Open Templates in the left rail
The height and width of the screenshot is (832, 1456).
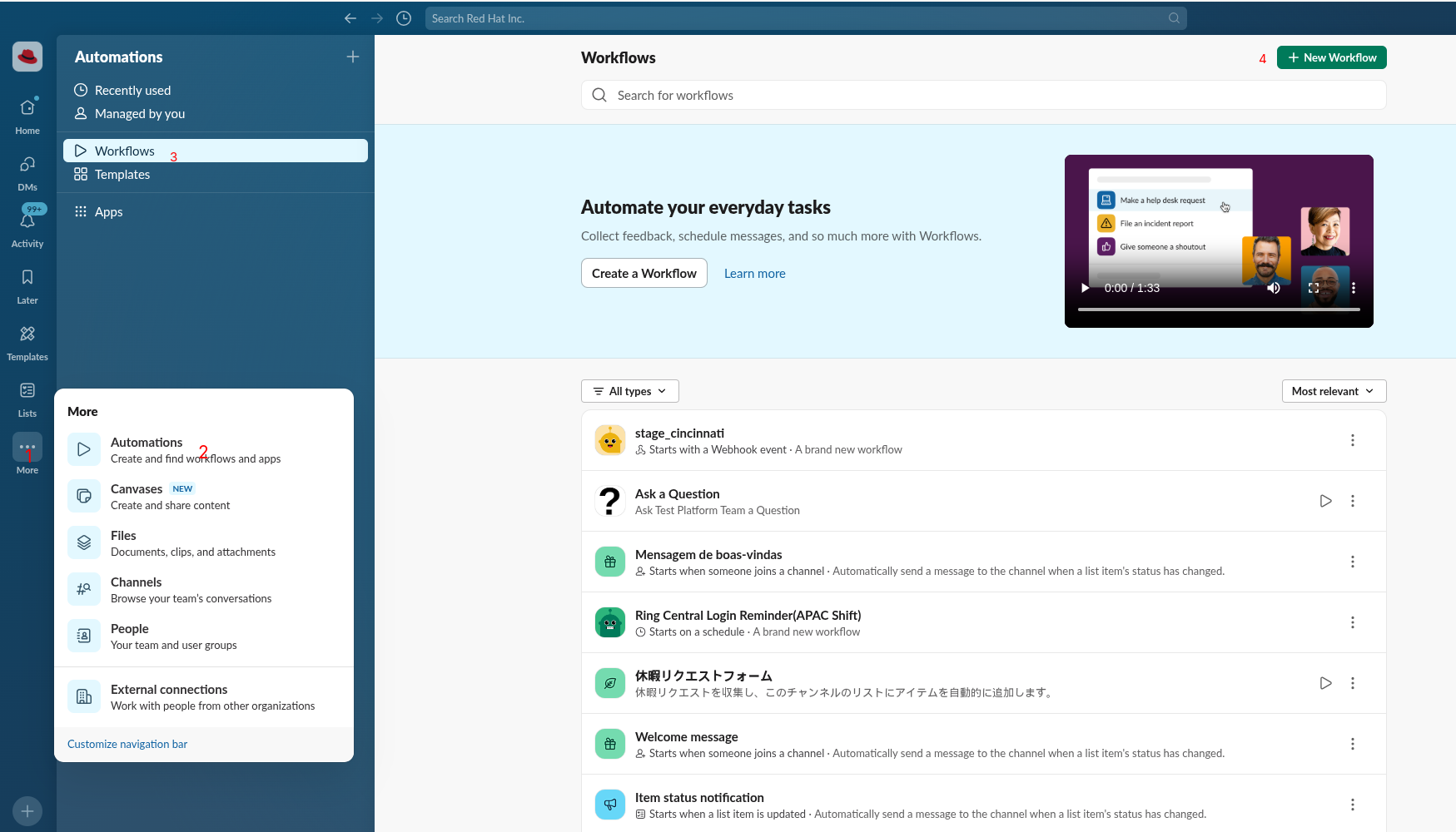[x=27, y=343]
